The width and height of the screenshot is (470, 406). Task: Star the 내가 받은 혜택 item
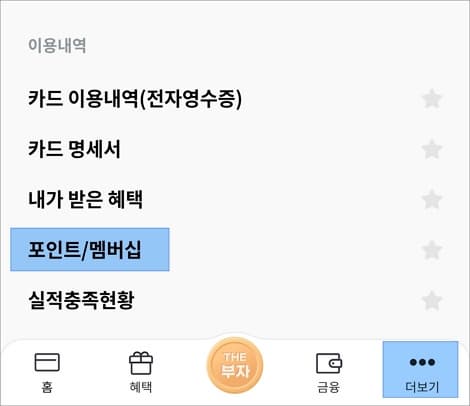[432, 199]
